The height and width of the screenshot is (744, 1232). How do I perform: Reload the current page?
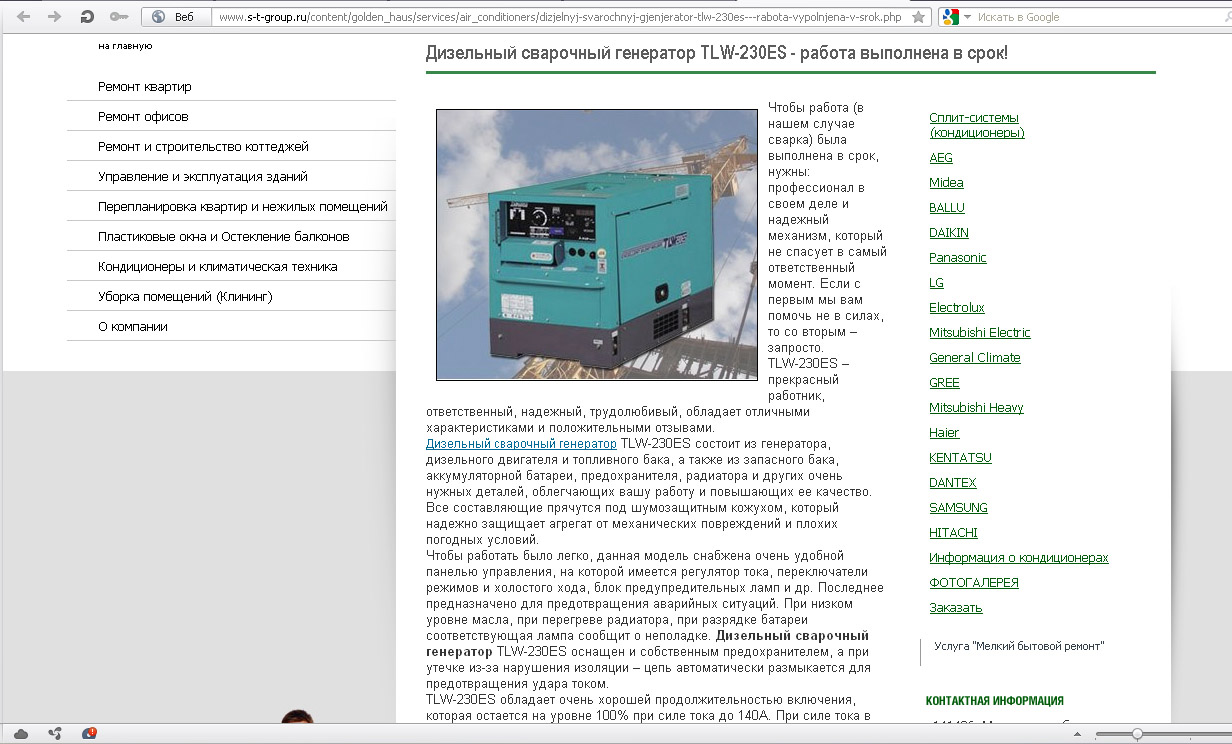point(87,17)
